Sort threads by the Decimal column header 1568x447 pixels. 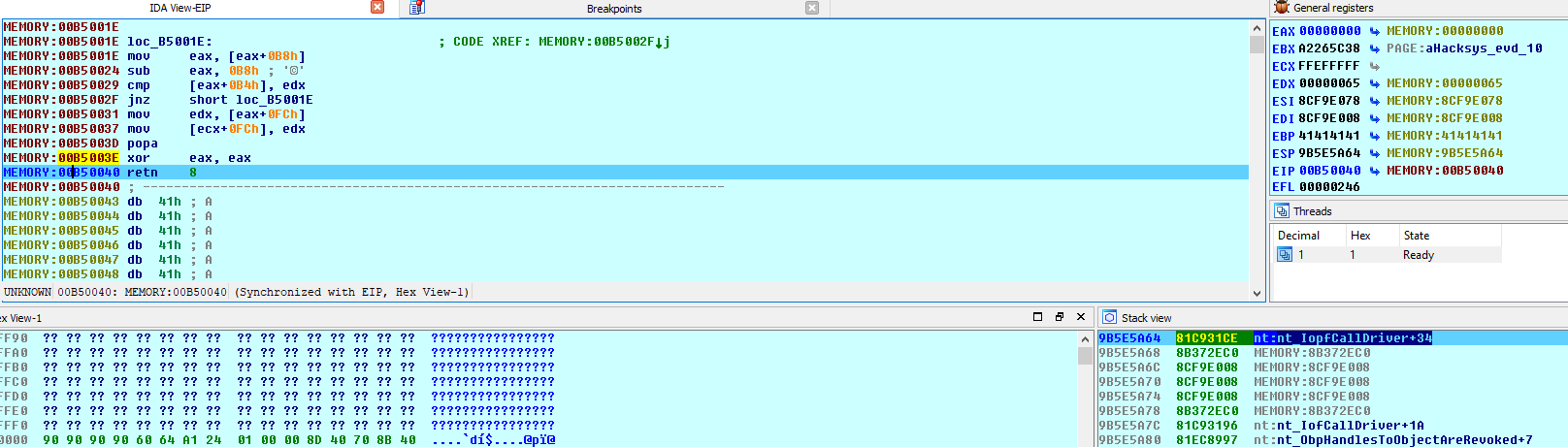[x=1298, y=236]
